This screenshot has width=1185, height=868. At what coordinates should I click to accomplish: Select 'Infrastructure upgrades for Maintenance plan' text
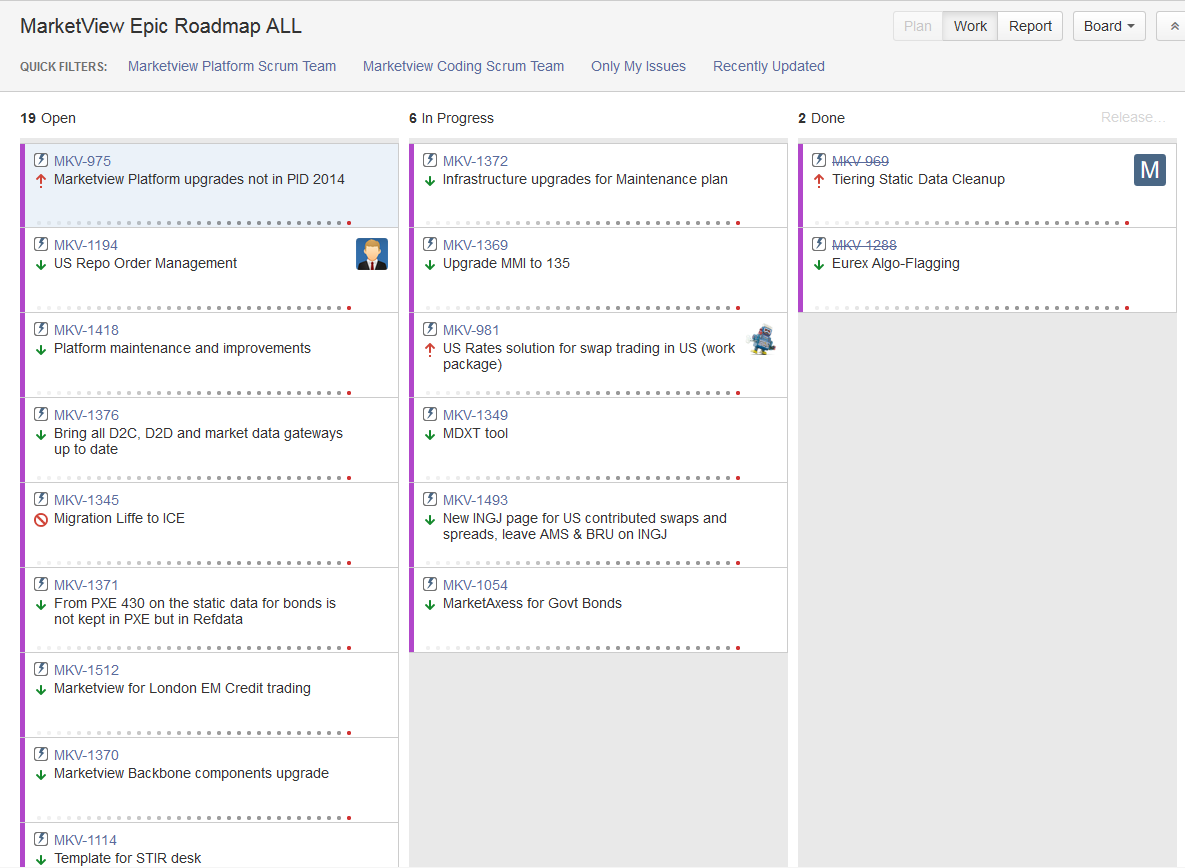point(585,180)
